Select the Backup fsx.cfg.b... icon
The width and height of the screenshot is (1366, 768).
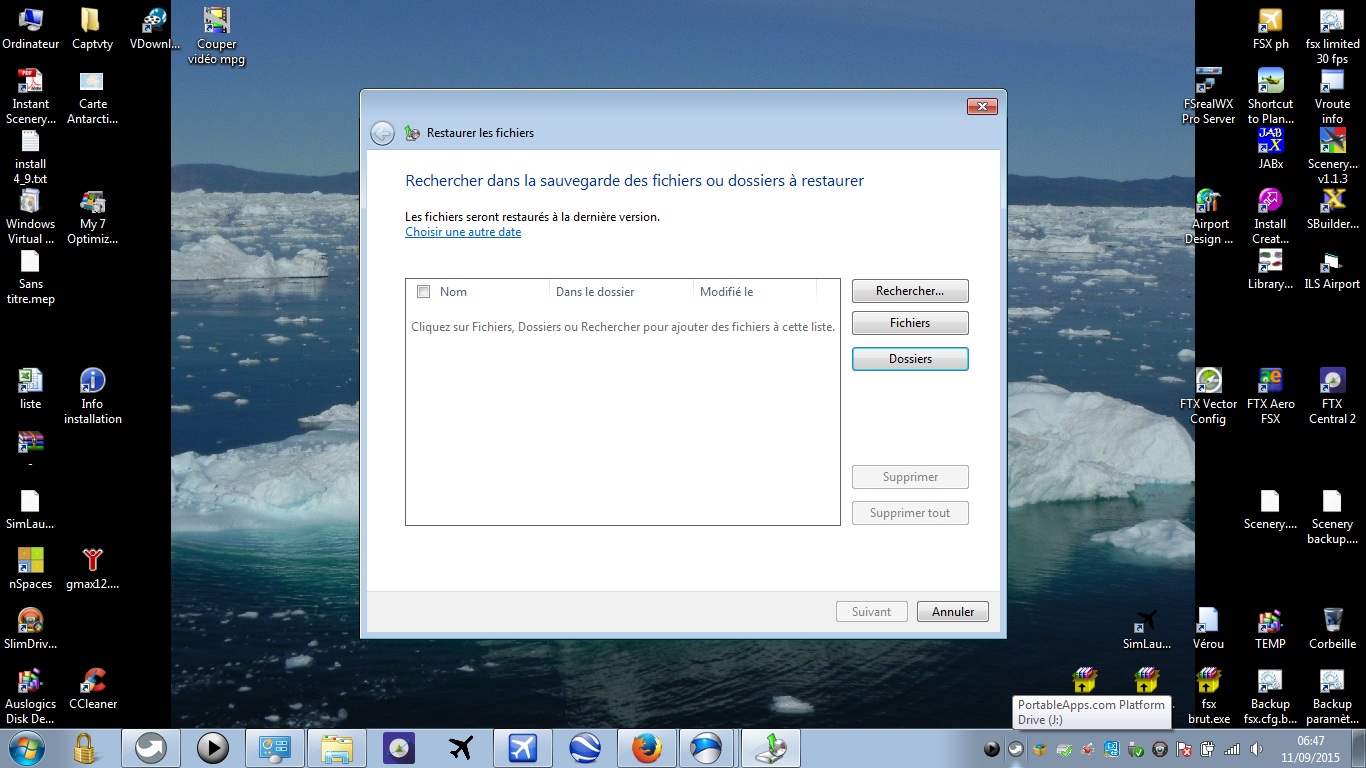(x=1270, y=696)
